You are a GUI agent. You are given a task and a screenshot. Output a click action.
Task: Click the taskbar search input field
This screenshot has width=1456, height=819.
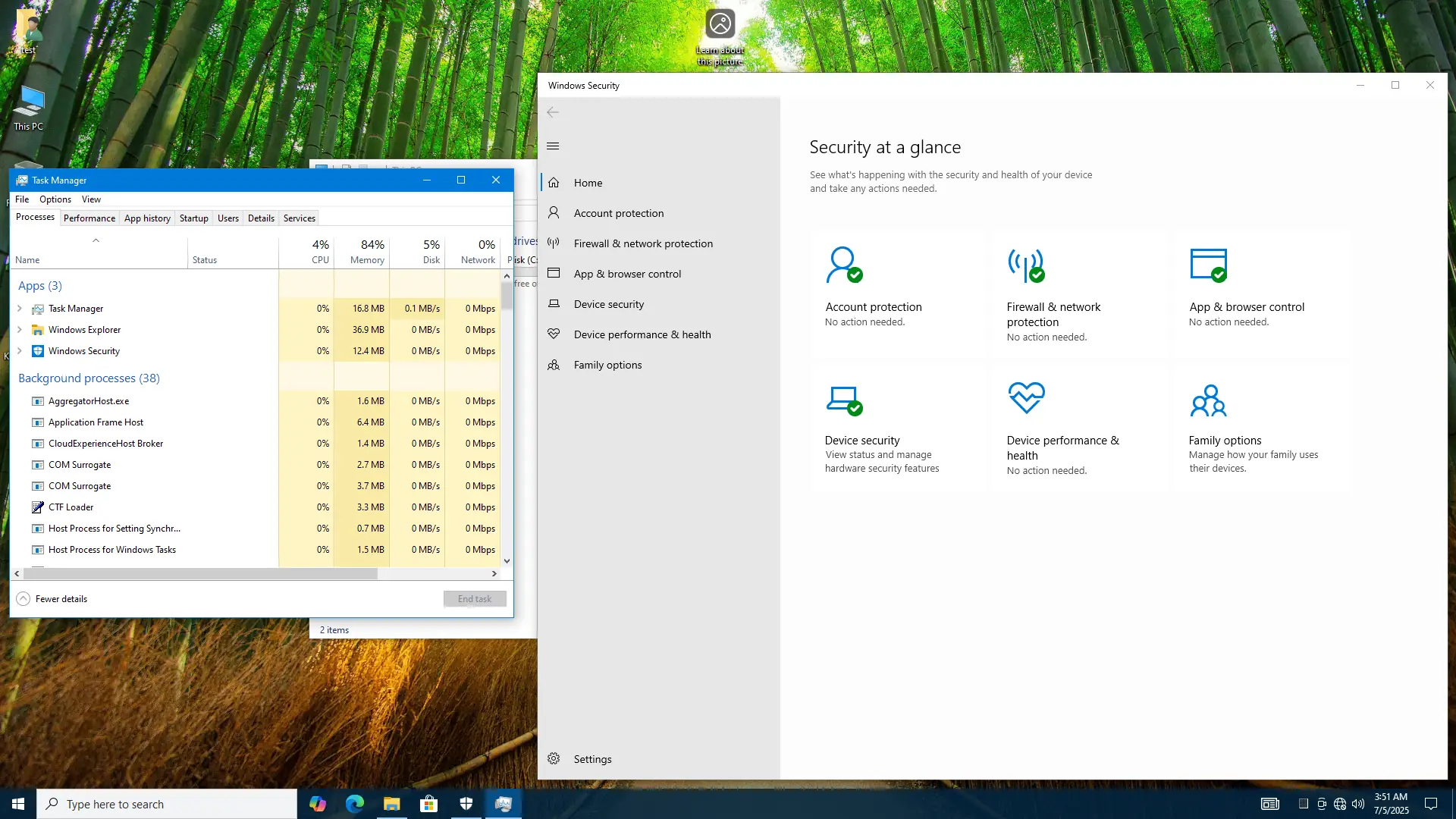167,804
